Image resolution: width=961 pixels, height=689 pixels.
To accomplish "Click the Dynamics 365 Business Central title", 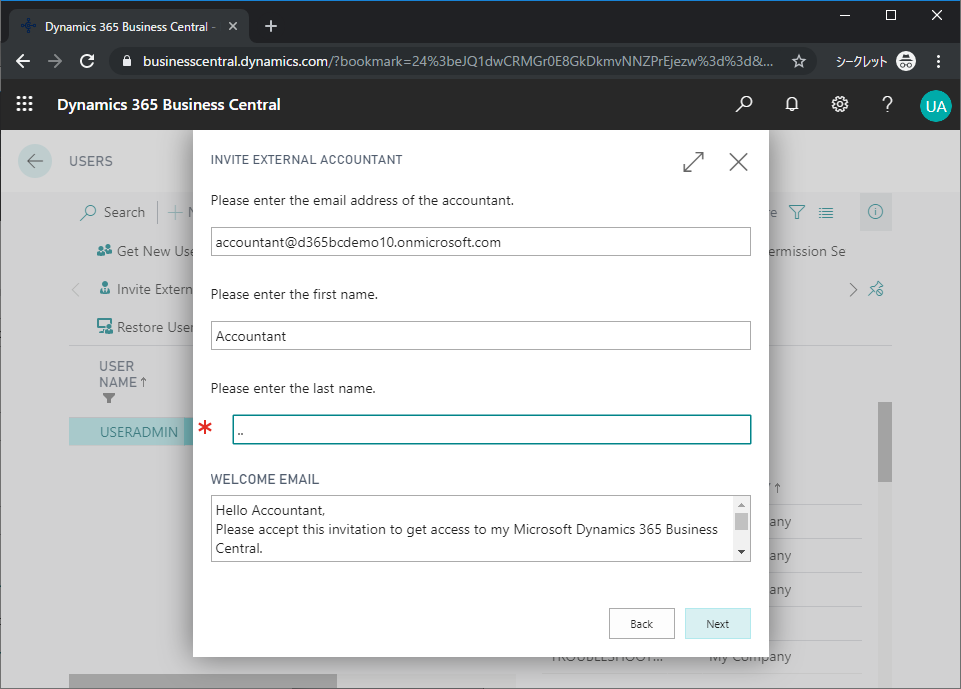I will point(169,104).
